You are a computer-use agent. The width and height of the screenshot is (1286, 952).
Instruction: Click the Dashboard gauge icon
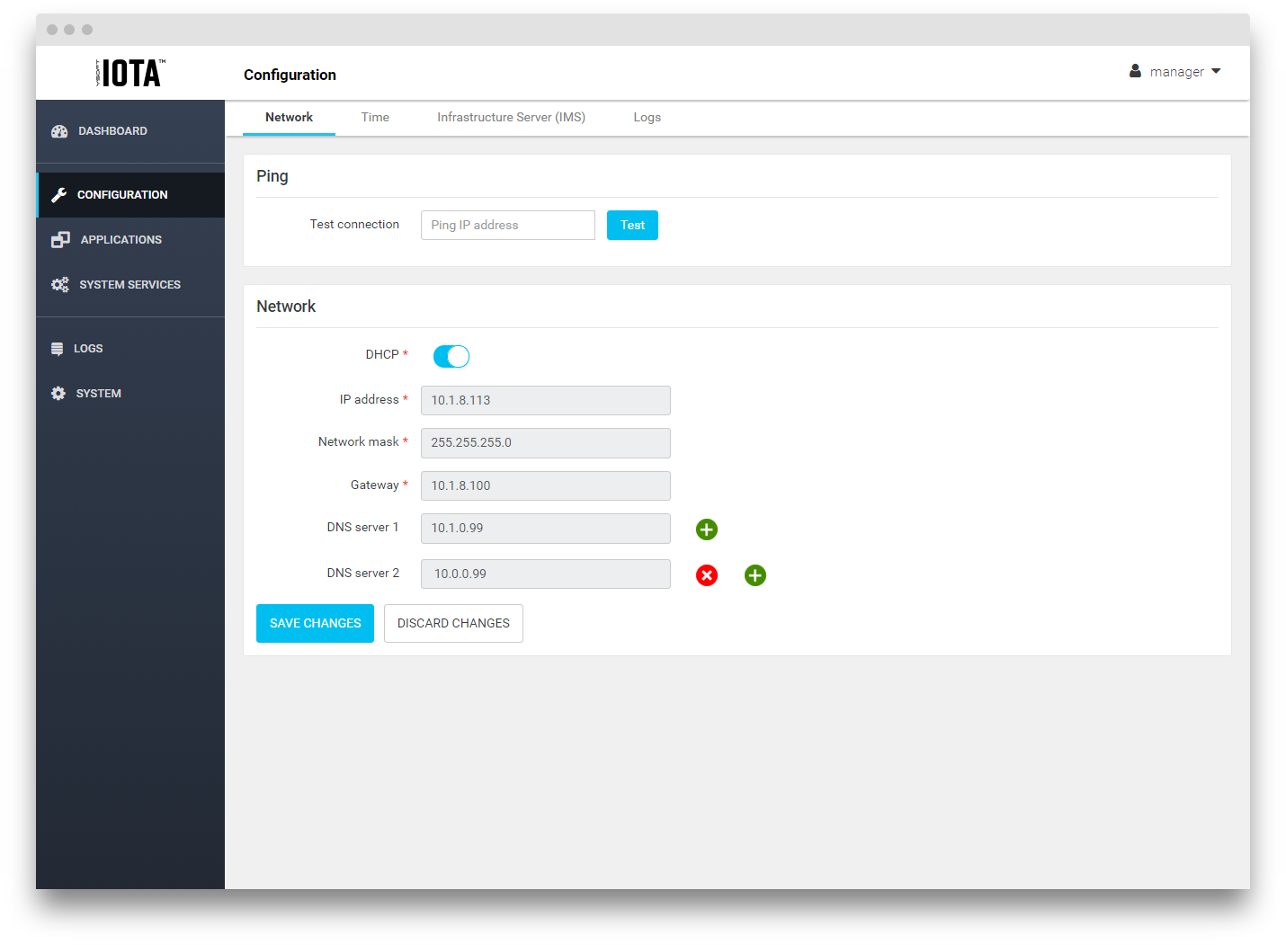click(x=59, y=131)
